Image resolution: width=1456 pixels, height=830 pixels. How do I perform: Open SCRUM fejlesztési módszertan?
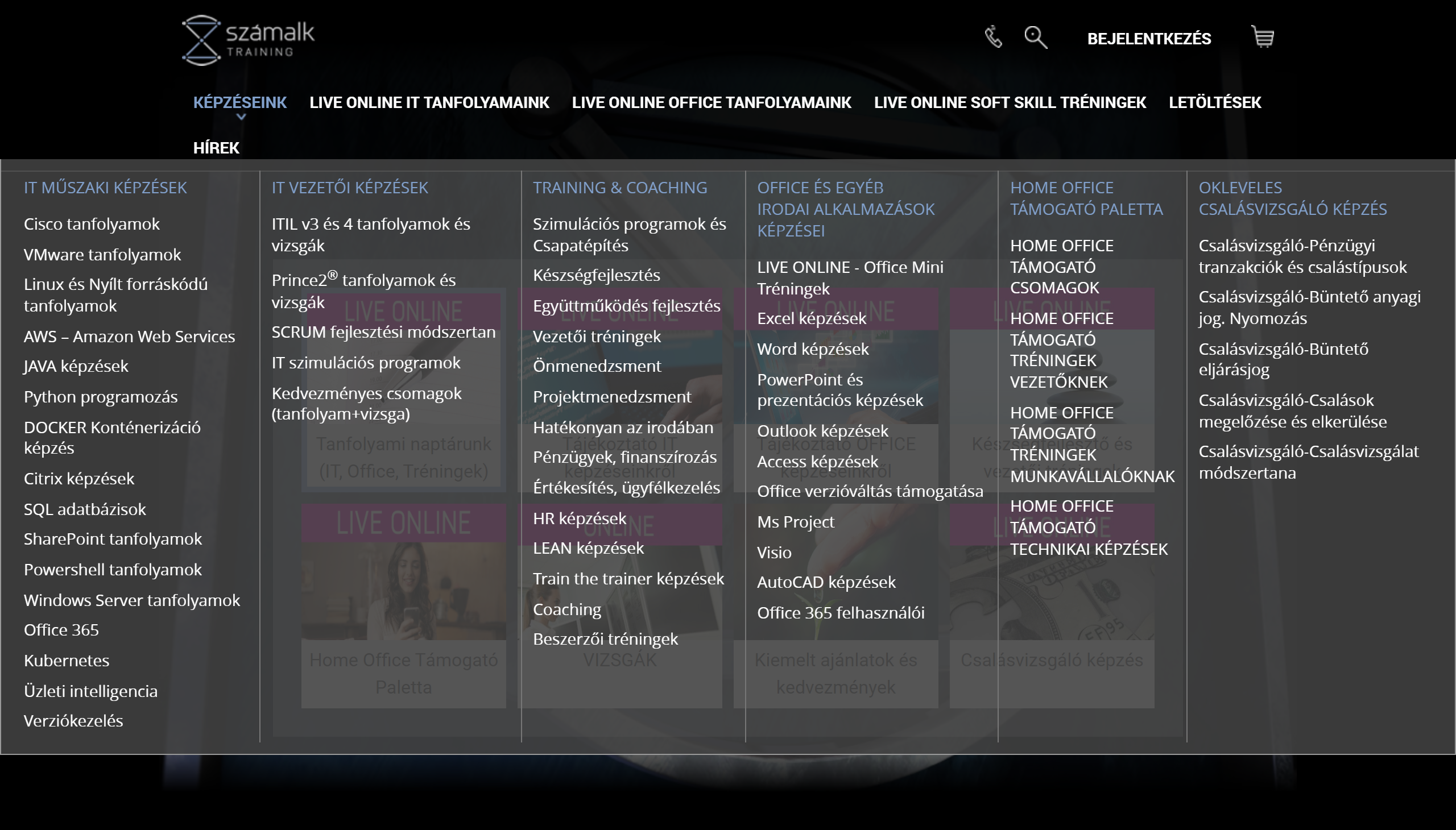pos(384,333)
